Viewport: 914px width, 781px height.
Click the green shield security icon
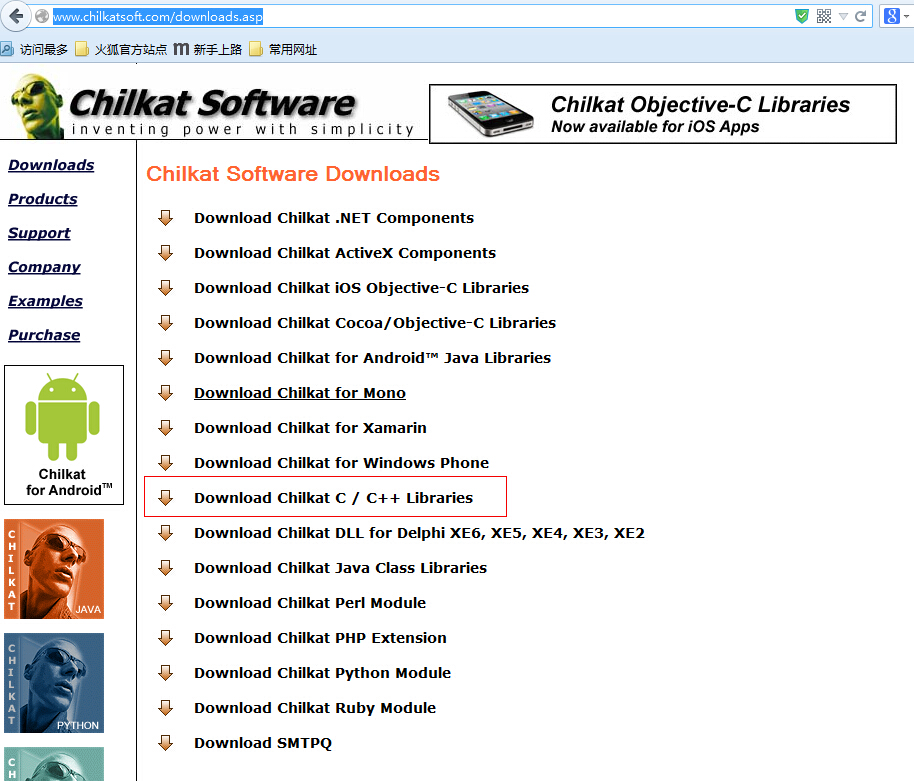(802, 16)
